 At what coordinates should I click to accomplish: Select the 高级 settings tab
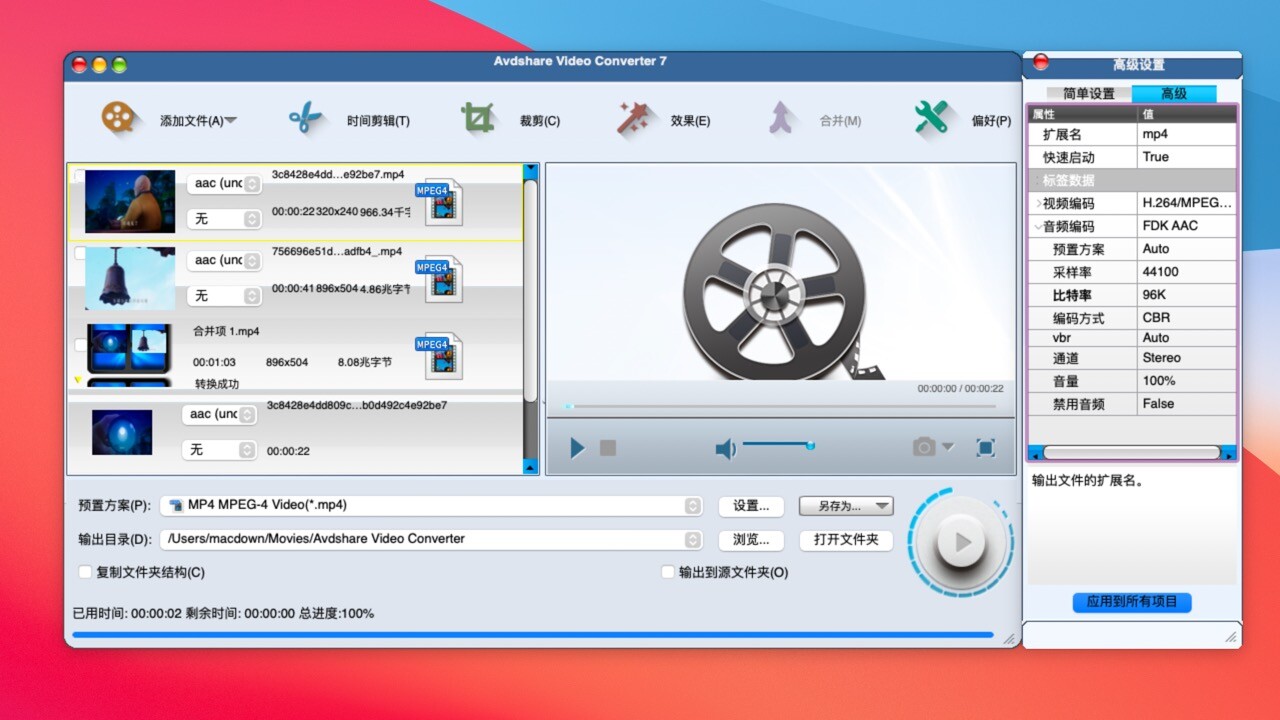click(1174, 93)
